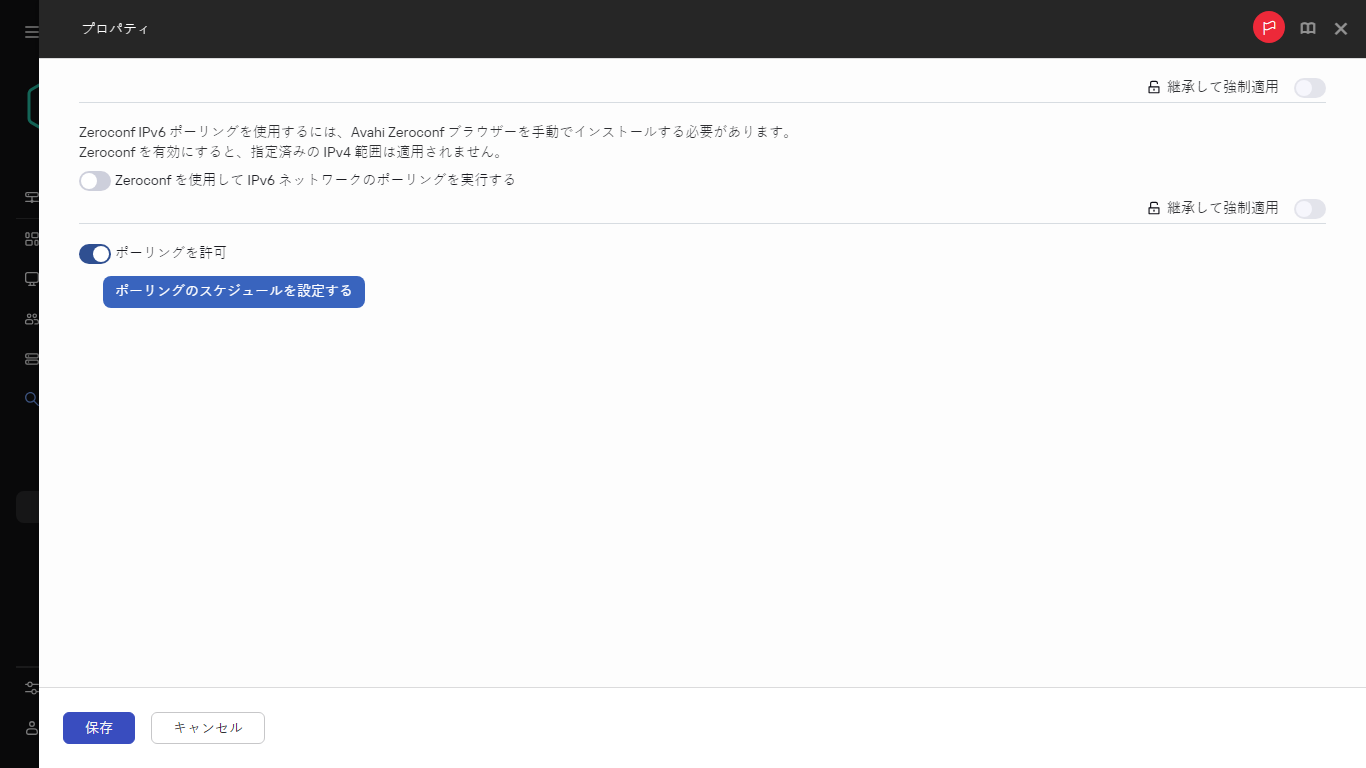Image resolution: width=1366 pixels, height=768 pixels.
Task: Click ポーリングのスケジュールを設定する button
Action: pyautogui.click(x=233, y=292)
